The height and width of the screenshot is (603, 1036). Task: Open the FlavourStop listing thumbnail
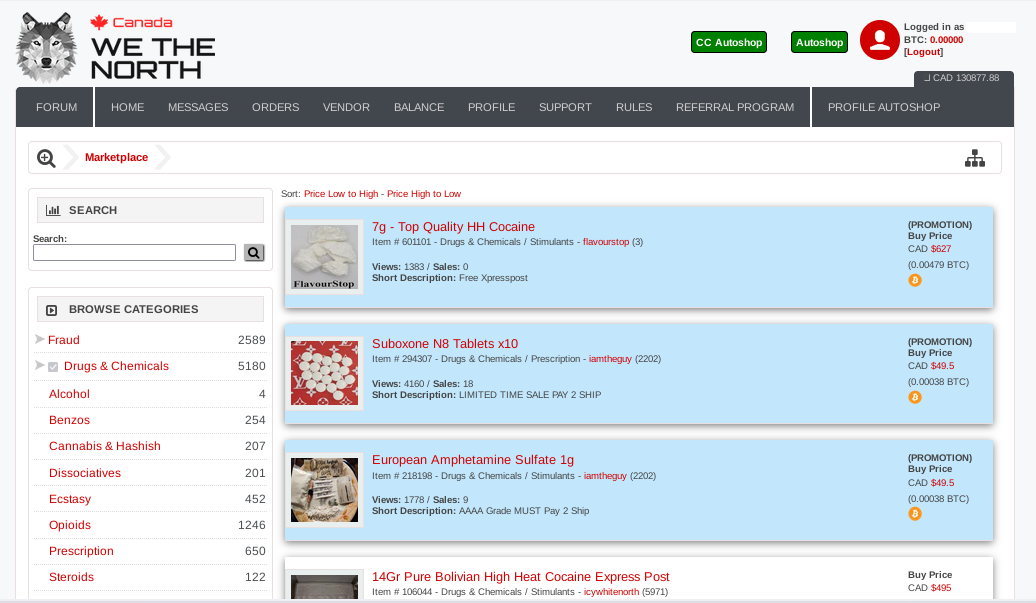pos(324,257)
